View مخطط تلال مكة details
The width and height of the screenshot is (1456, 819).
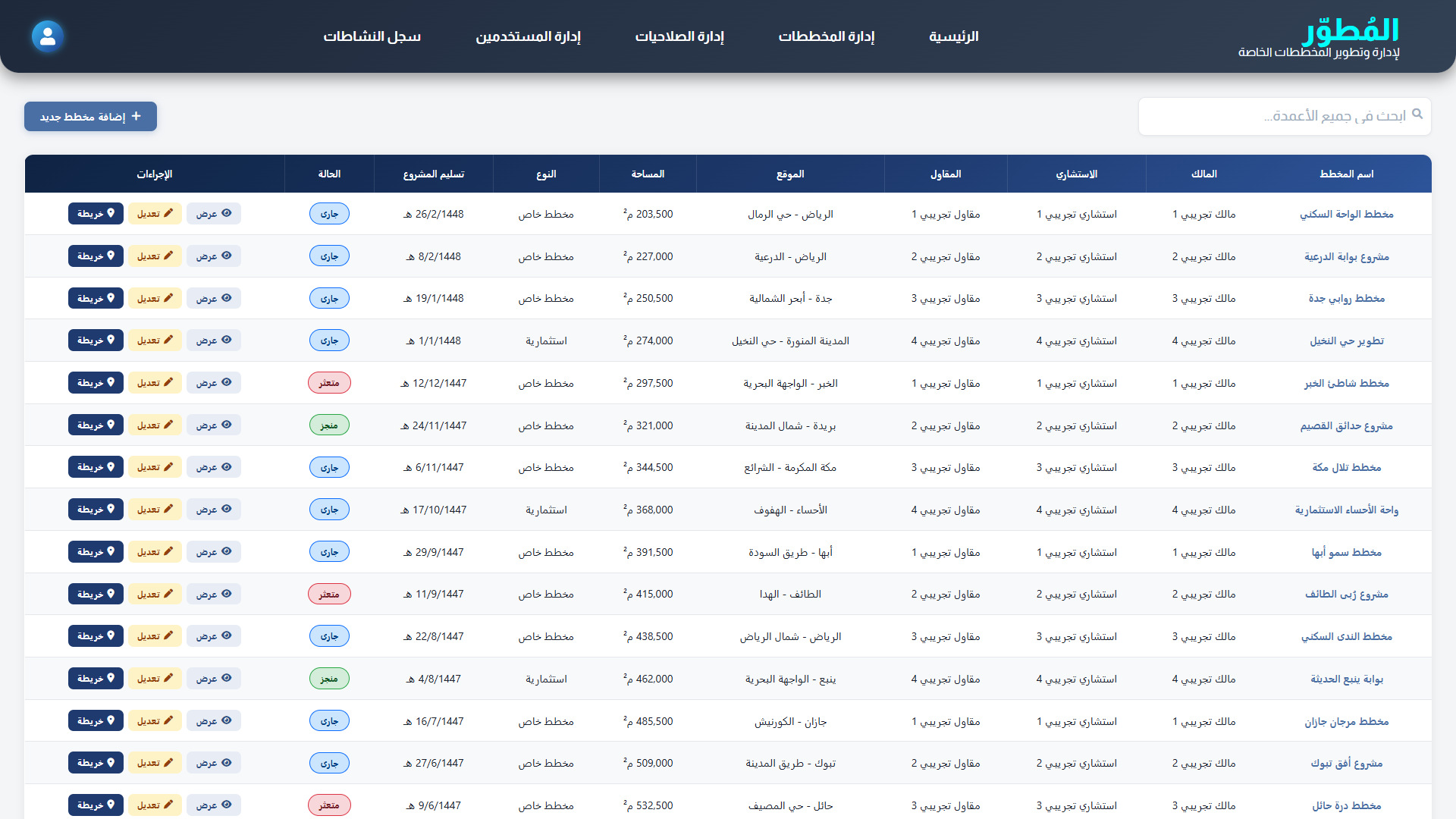point(214,467)
